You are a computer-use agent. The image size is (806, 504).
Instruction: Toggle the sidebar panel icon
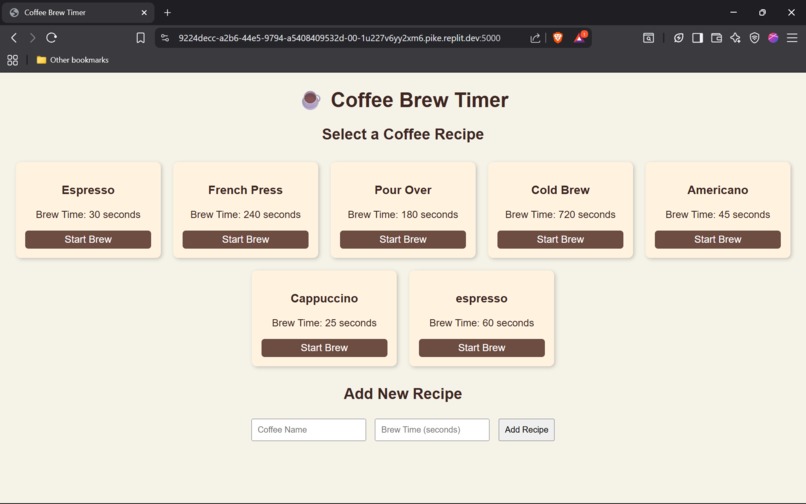point(698,38)
